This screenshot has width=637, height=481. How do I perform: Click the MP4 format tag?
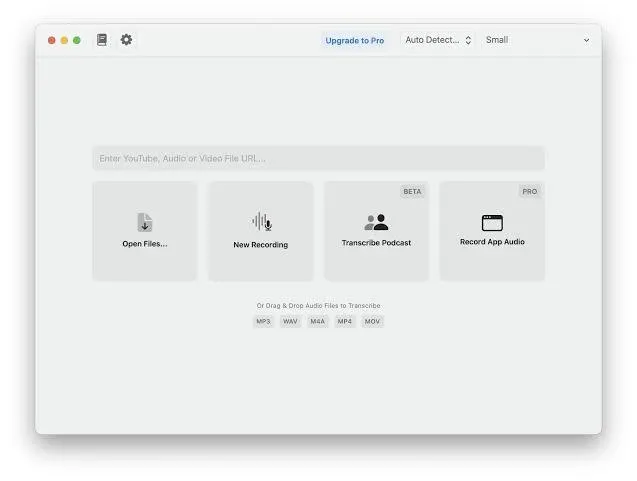(x=344, y=321)
